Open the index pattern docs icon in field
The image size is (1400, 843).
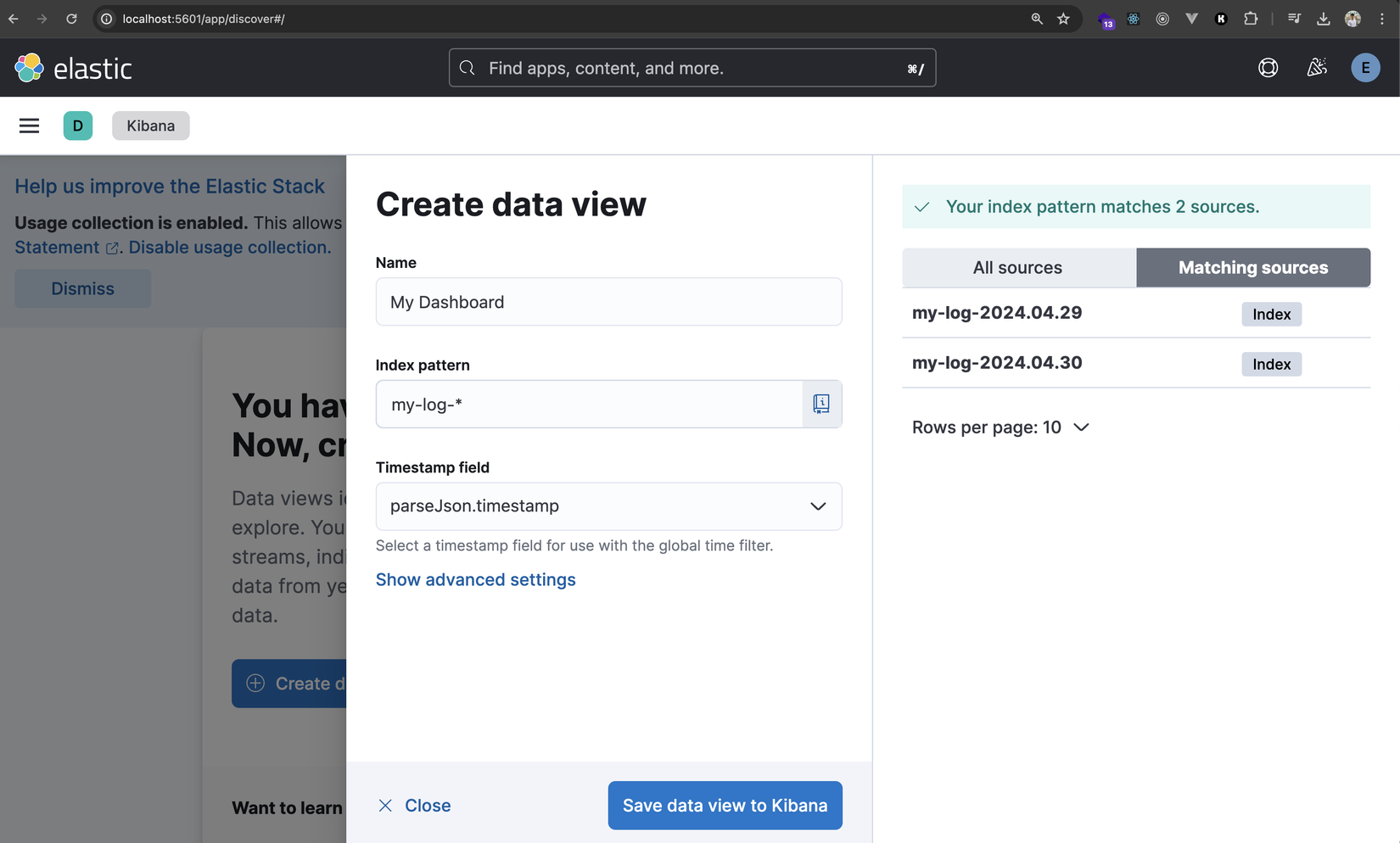click(x=820, y=404)
